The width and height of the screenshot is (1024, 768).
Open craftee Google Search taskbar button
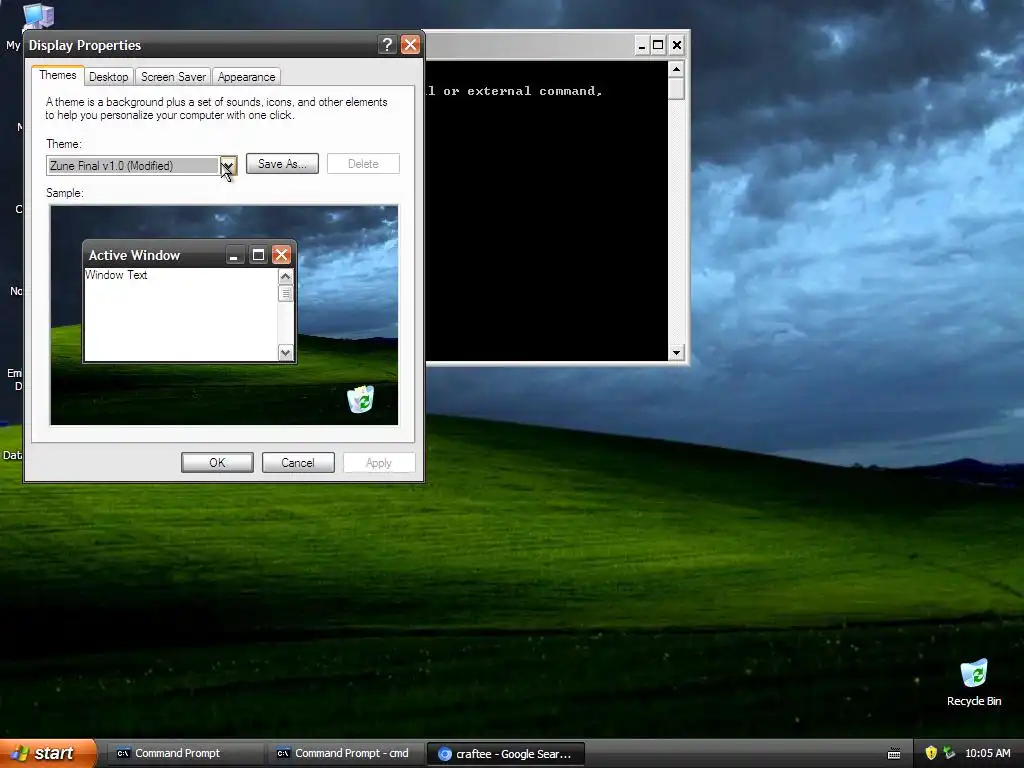(x=505, y=754)
